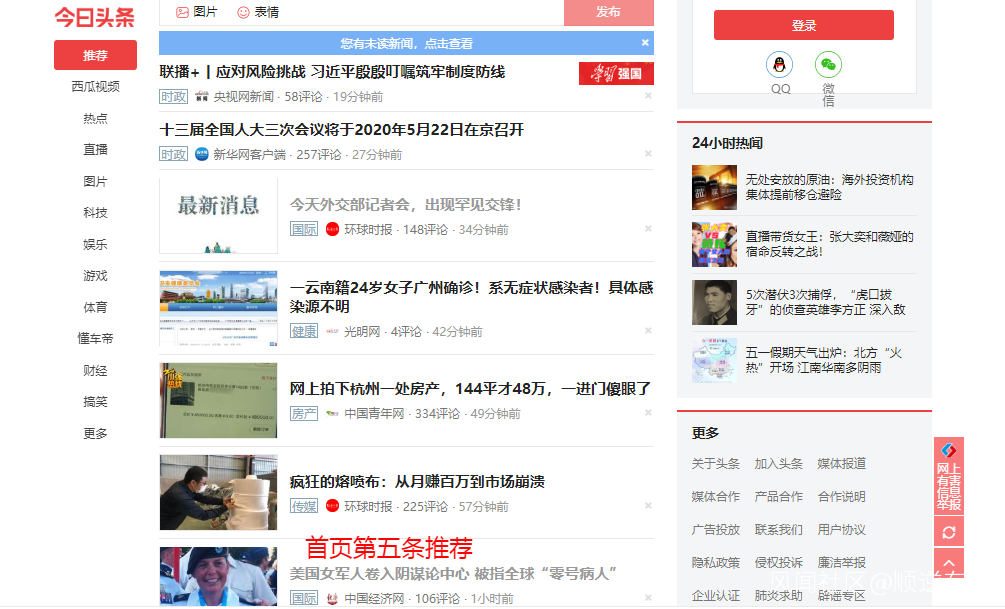The image size is (1005, 609).
Task: Dismiss the 中国青年网 article
Action: [x=648, y=412]
